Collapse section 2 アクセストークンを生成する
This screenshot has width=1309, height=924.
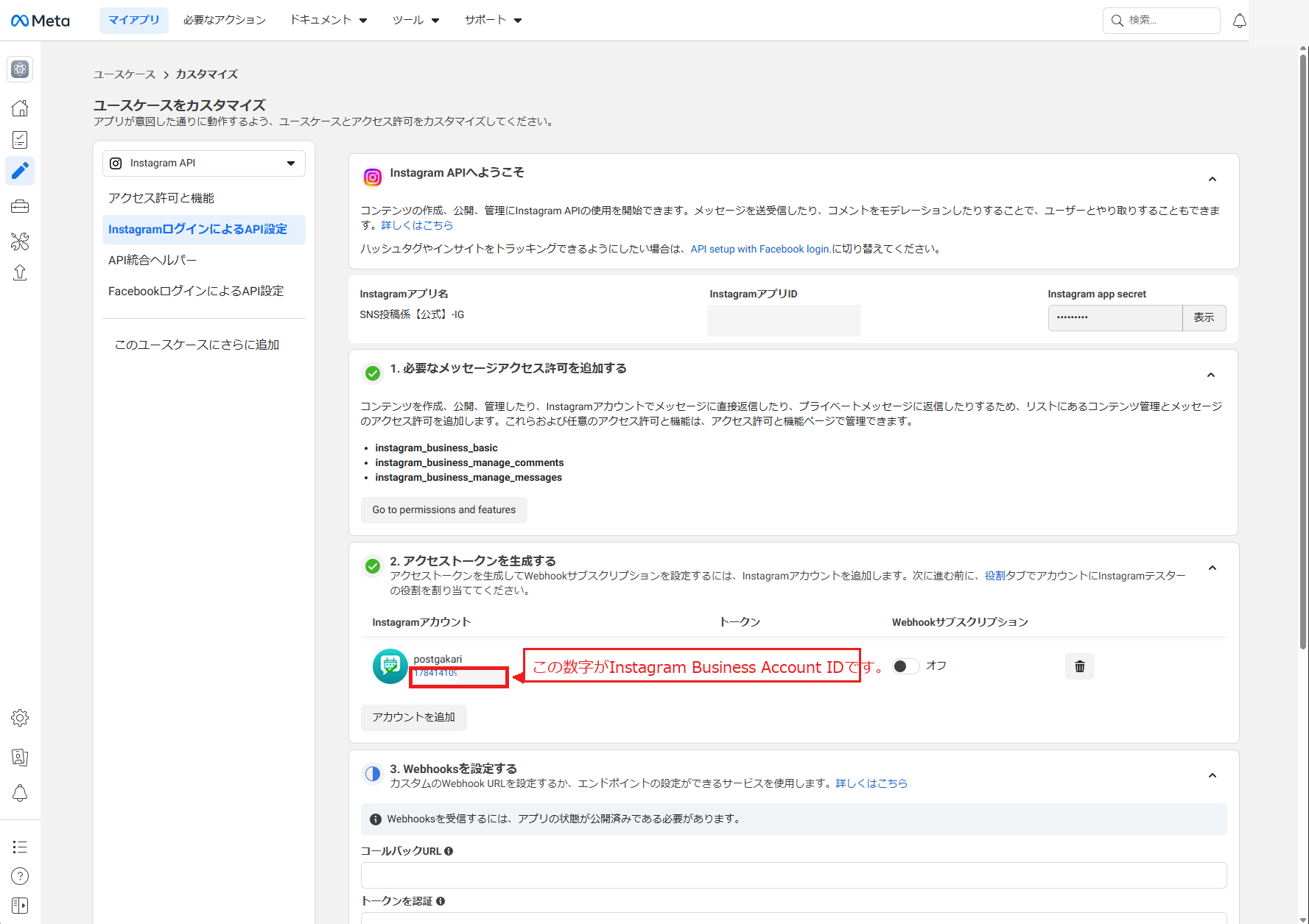[1213, 568]
